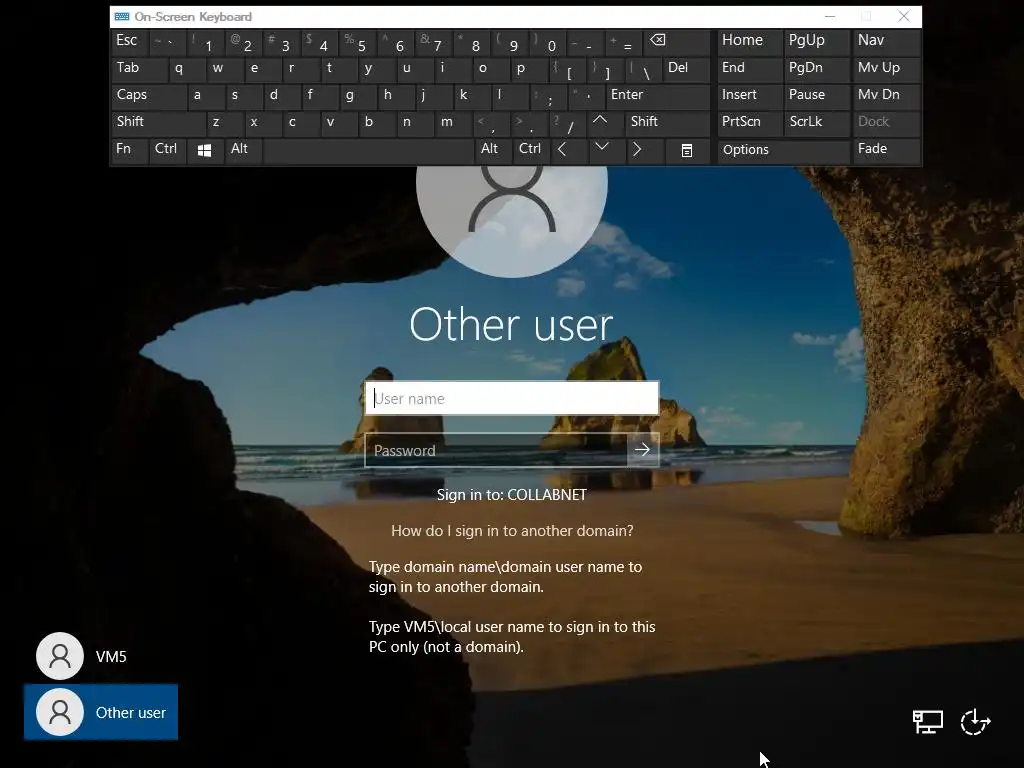Click the Pause key
The width and height of the screenshot is (1024, 768).
(816, 96)
